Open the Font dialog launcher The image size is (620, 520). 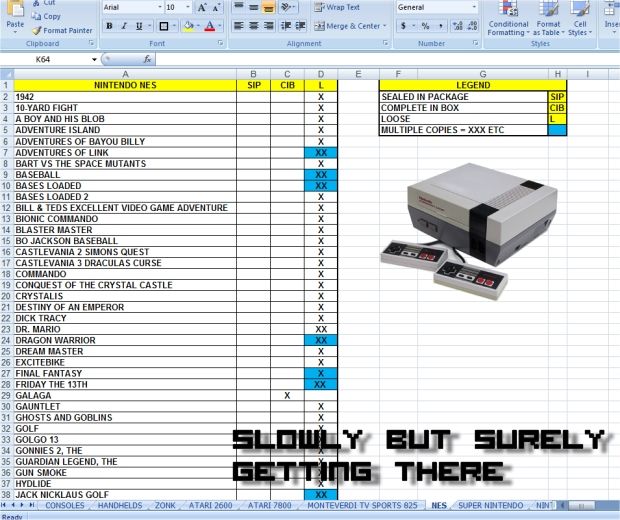tap(221, 43)
